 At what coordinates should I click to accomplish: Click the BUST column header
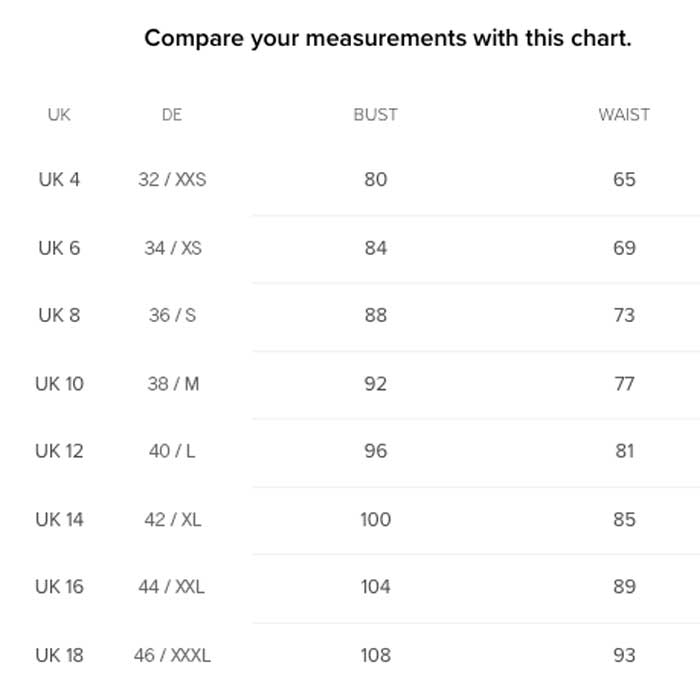tap(375, 115)
